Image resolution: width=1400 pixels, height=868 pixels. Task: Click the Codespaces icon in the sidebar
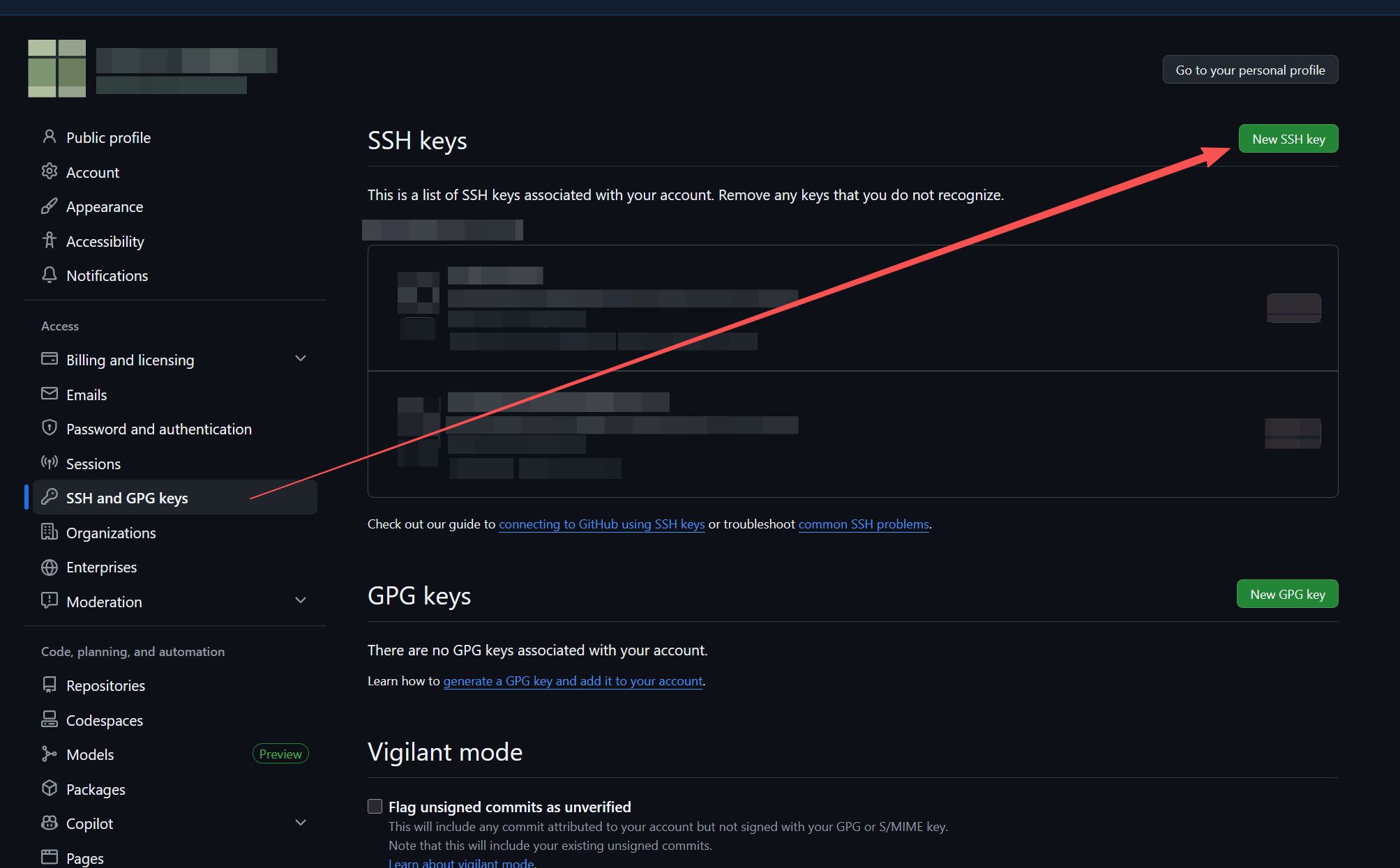click(50, 719)
